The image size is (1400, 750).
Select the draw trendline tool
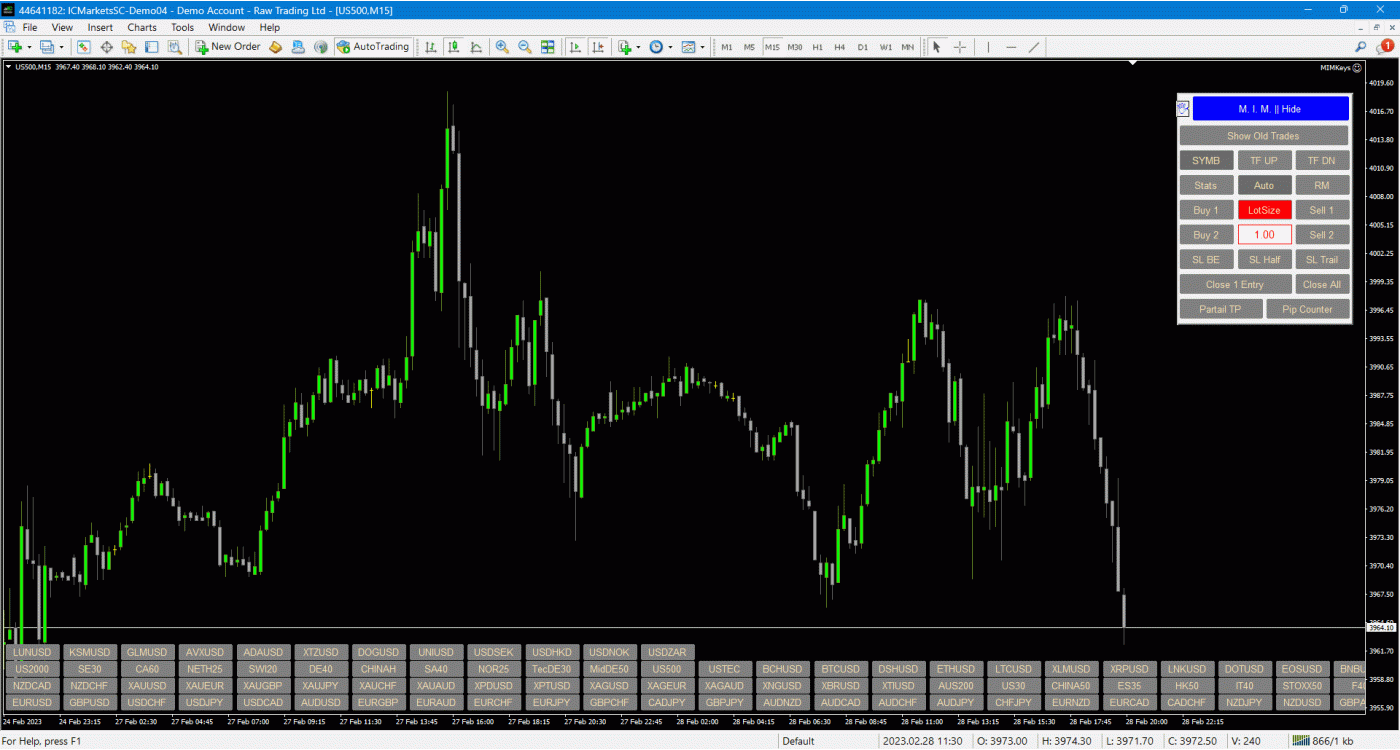tap(1034, 47)
